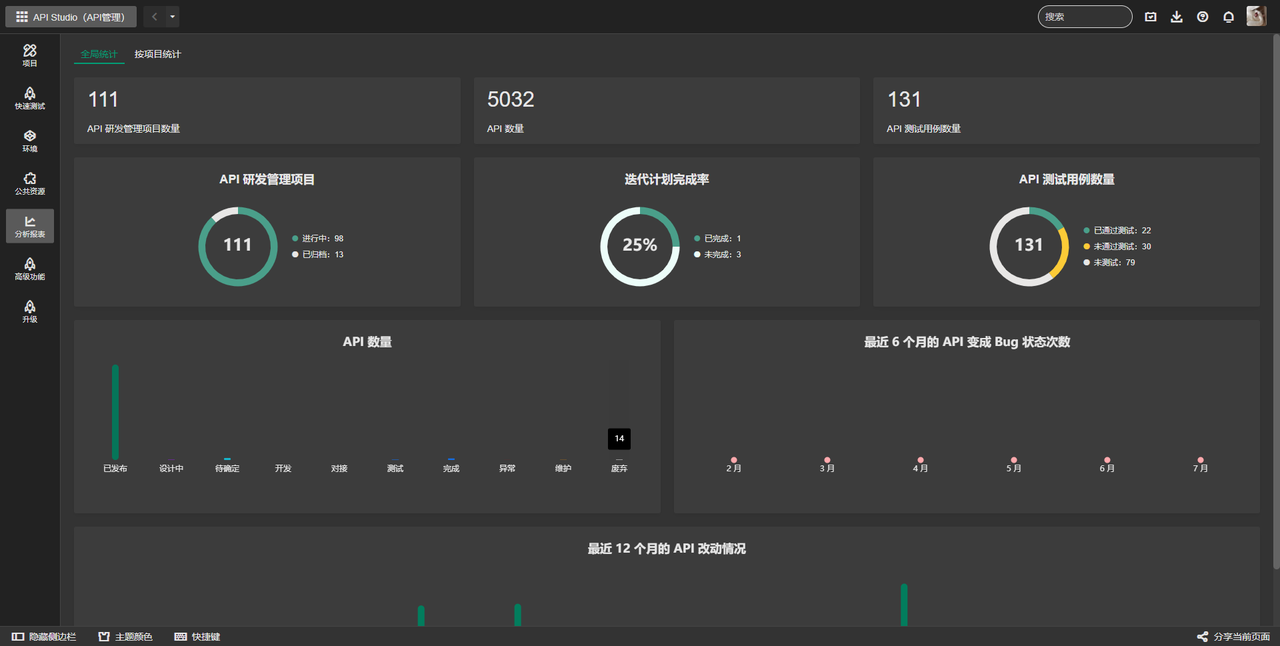Open the notification bell
The width and height of the screenshot is (1280, 646).
[x=1229, y=17]
